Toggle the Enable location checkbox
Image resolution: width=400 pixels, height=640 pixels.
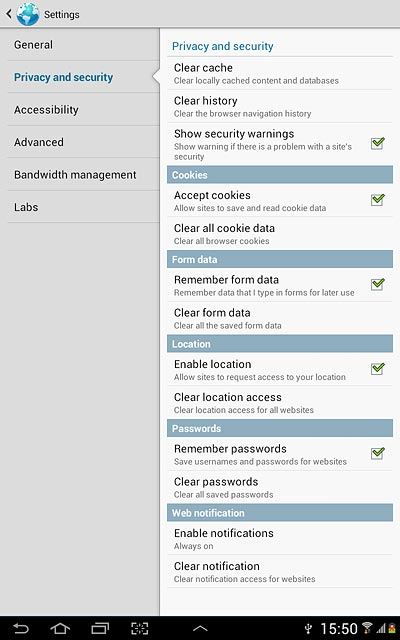point(378,369)
